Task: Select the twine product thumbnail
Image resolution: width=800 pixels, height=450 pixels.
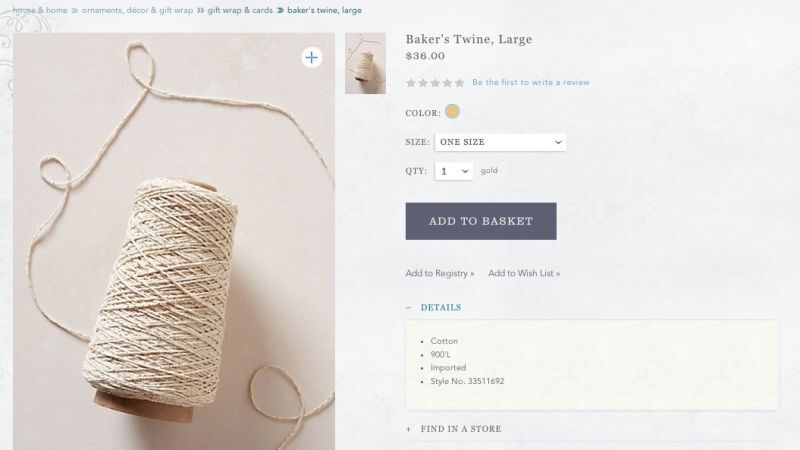Action: 365,63
